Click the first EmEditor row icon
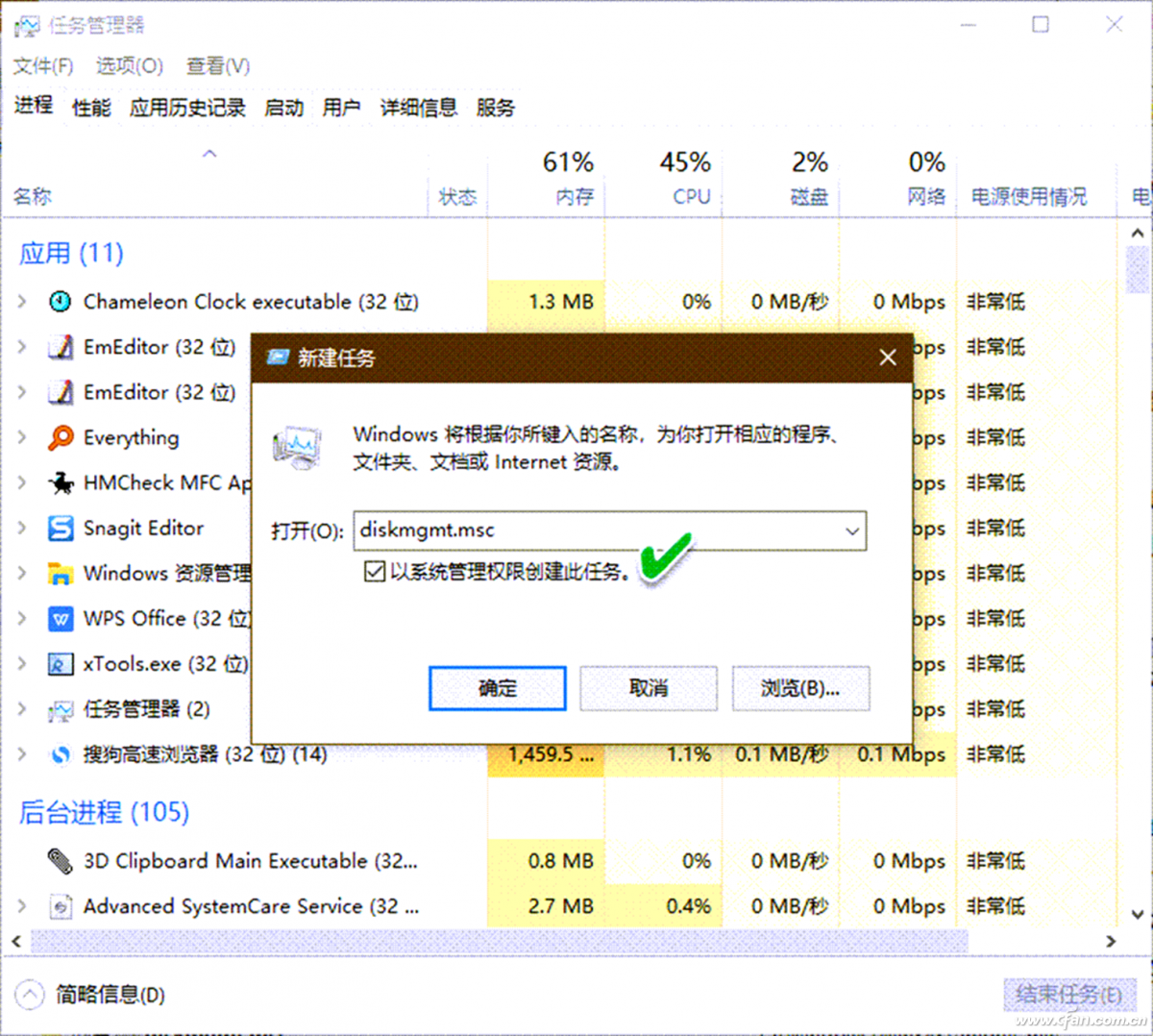 [61, 347]
